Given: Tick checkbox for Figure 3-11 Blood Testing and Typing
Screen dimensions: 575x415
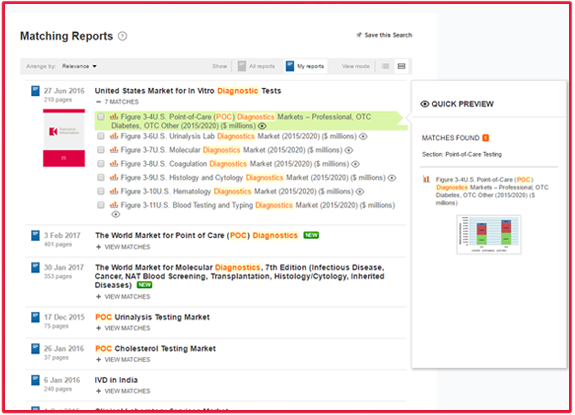Looking at the screenshot, I should [101, 205].
